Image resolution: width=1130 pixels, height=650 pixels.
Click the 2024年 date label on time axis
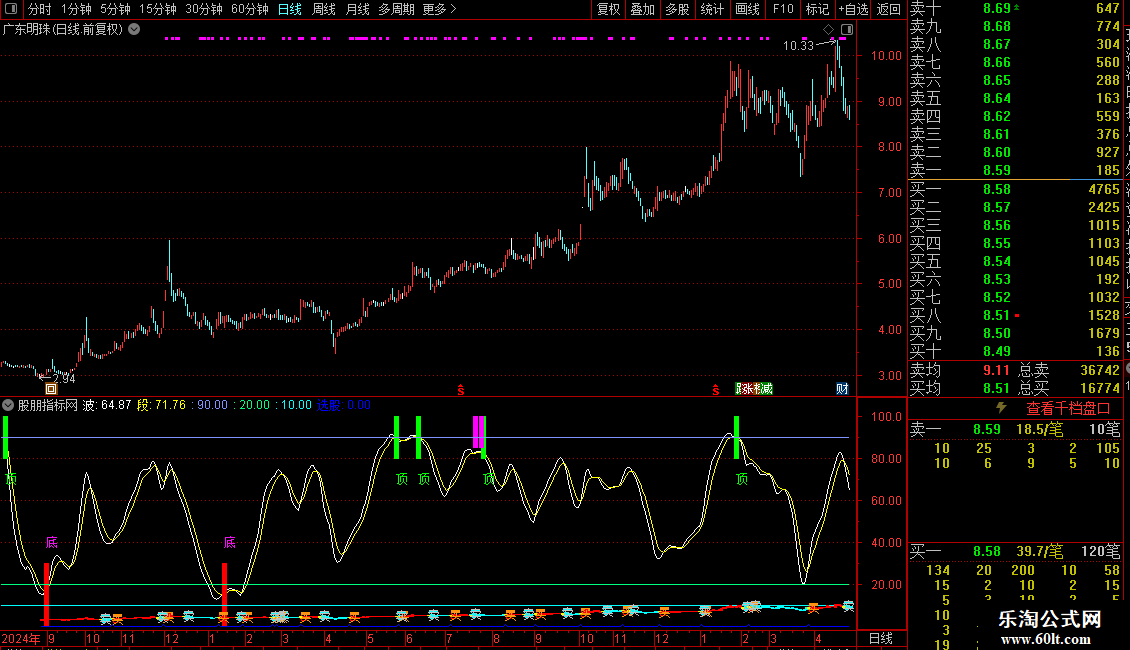pos(21,638)
